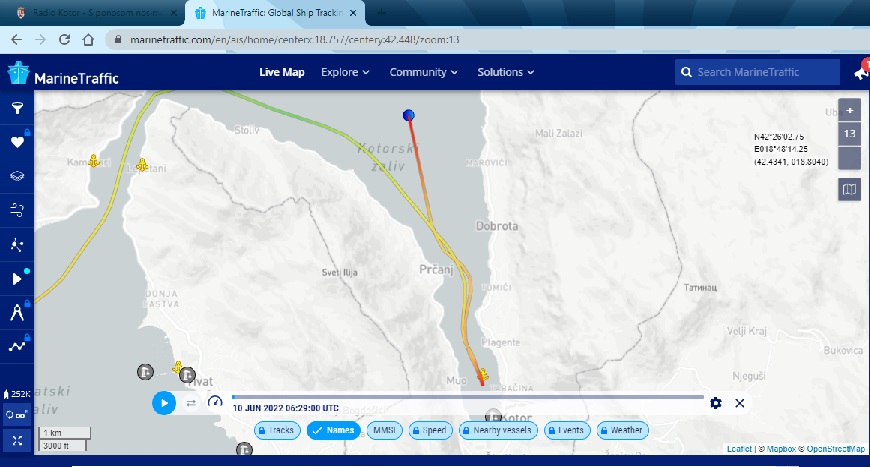The height and width of the screenshot is (467, 870).
Task: Open the filter funnel in the sidebar
Action: tap(17, 108)
